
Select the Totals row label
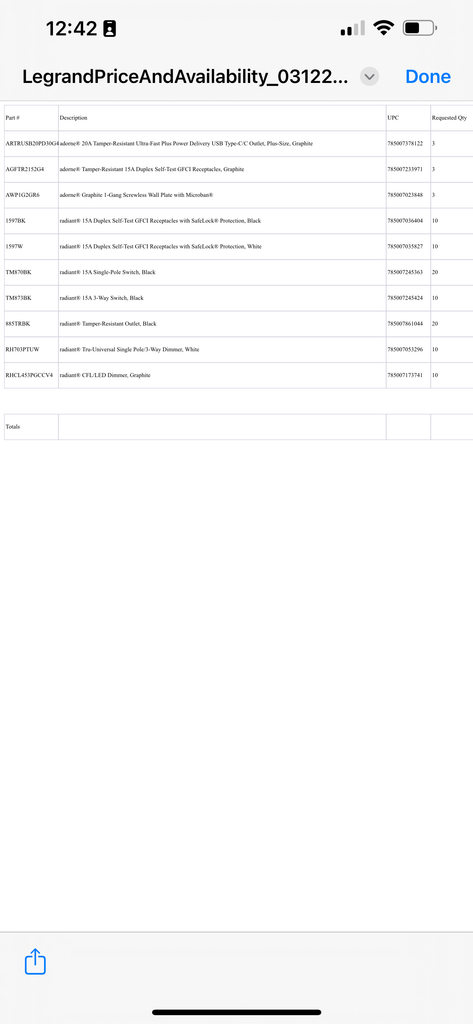pyautogui.click(x=12, y=426)
